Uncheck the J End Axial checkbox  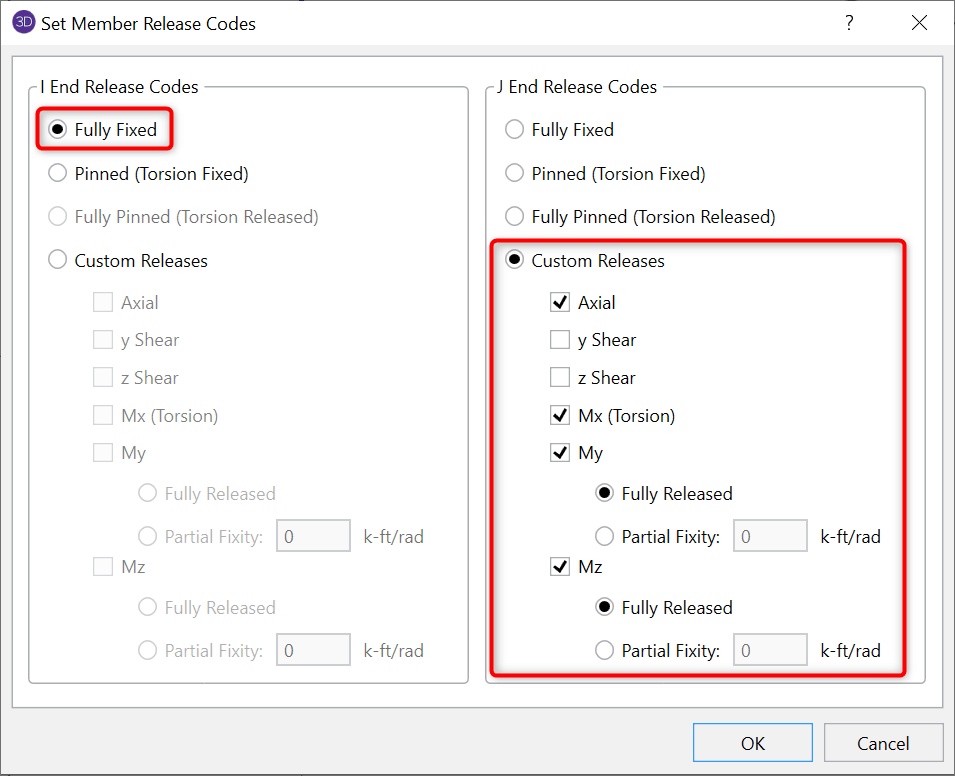click(560, 303)
